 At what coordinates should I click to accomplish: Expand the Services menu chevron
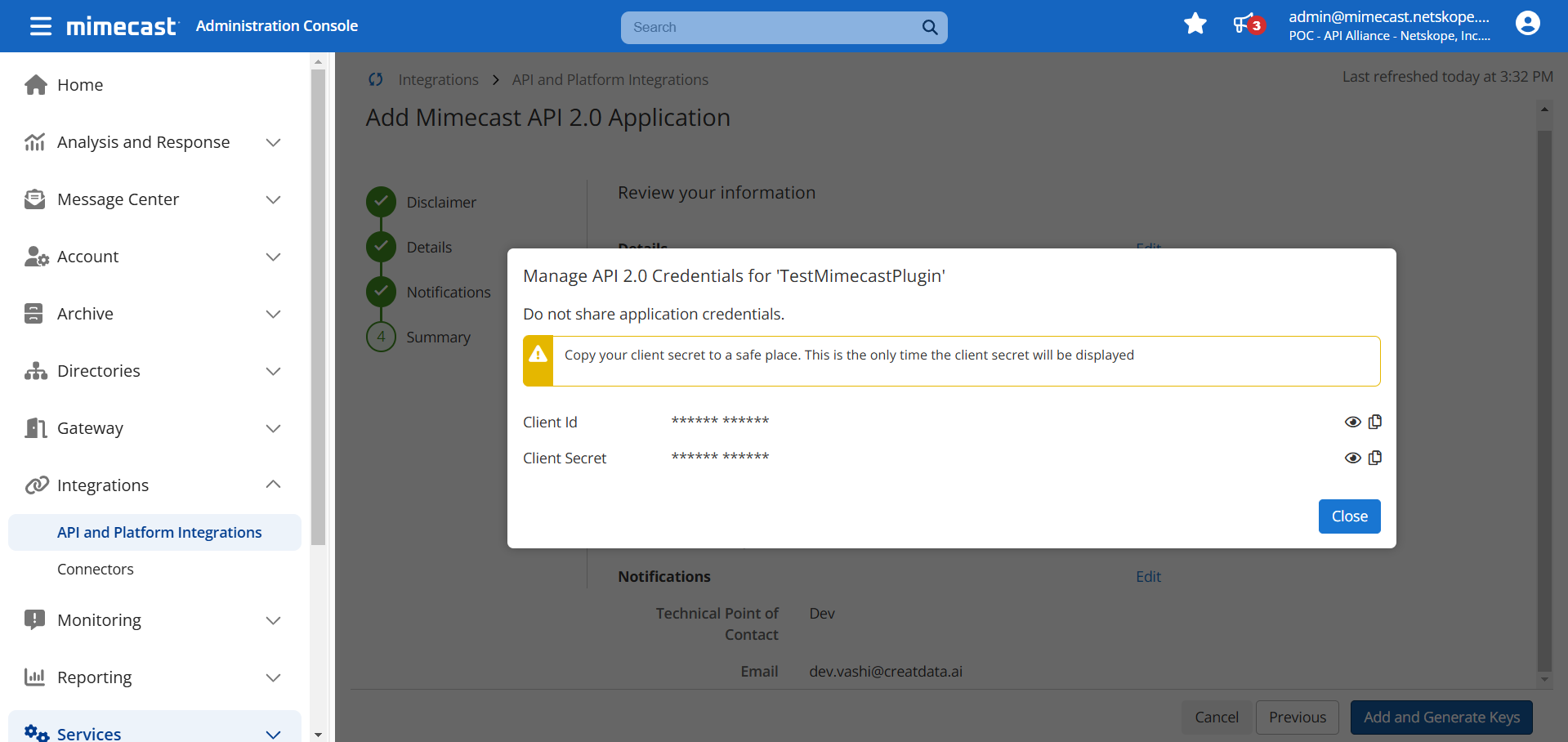point(274,734)
